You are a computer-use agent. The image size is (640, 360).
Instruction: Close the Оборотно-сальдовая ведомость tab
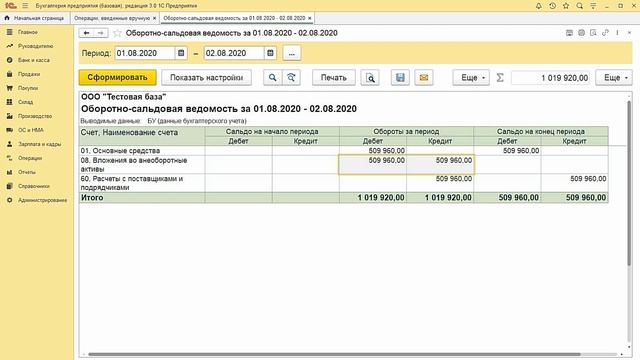(309, 18)
